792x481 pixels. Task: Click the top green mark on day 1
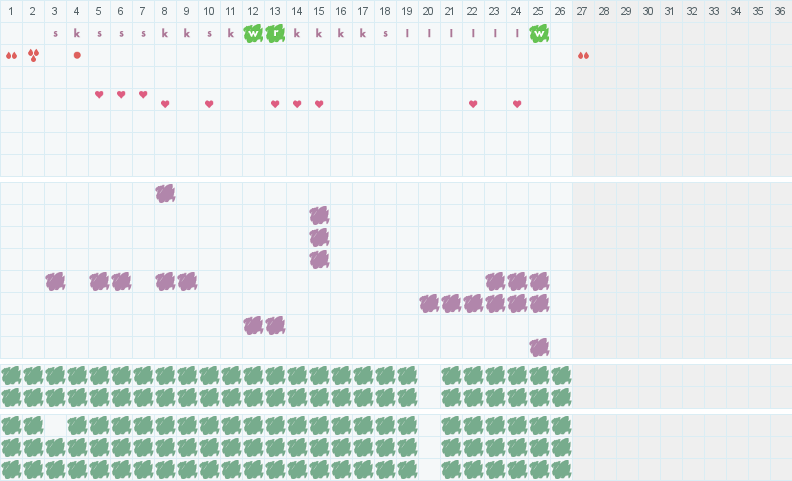coord(11,376)
